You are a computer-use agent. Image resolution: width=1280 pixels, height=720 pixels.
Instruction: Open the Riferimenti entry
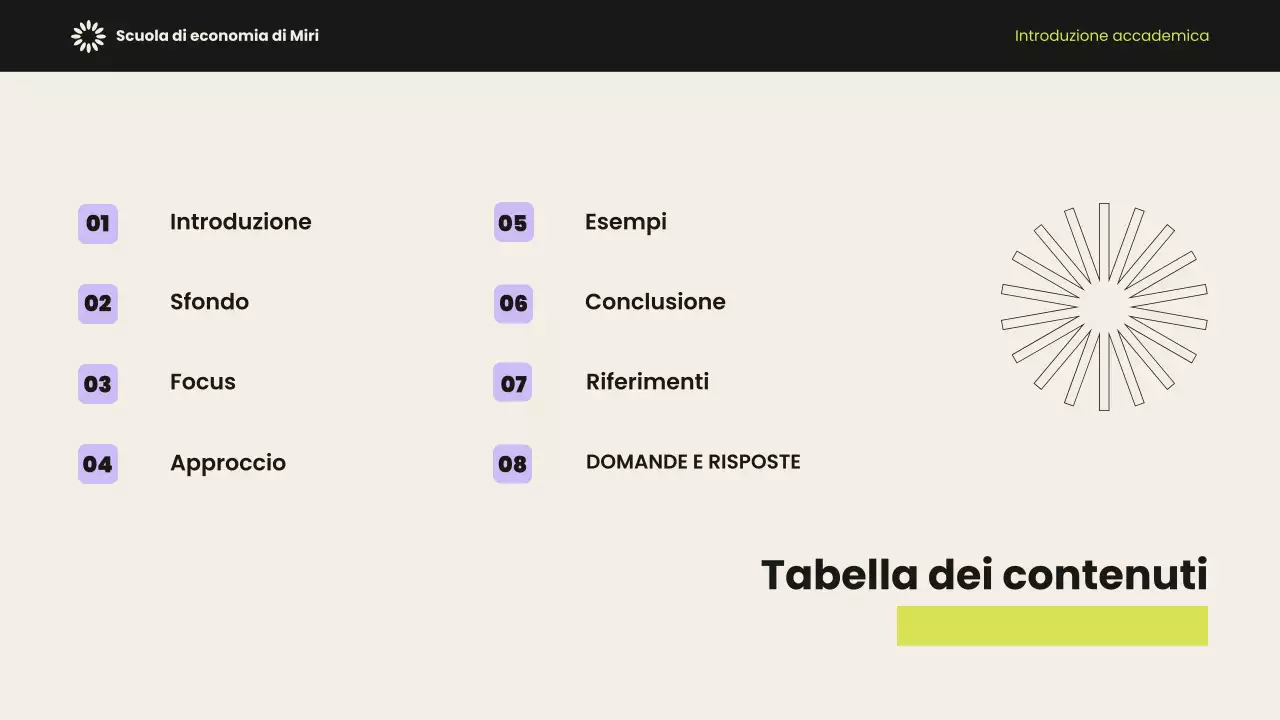647,382
